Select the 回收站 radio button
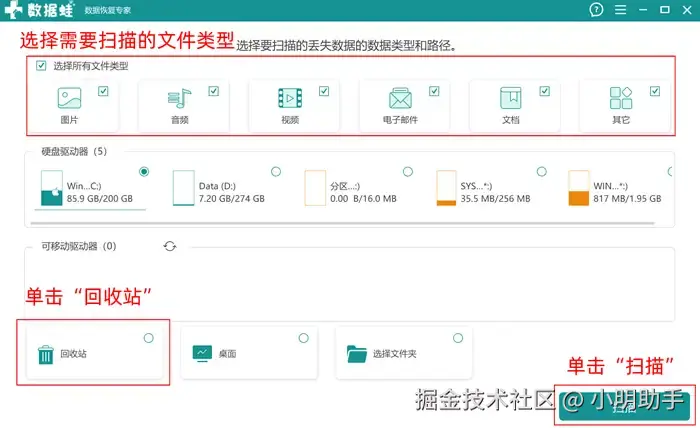 [x=149, y=338]
